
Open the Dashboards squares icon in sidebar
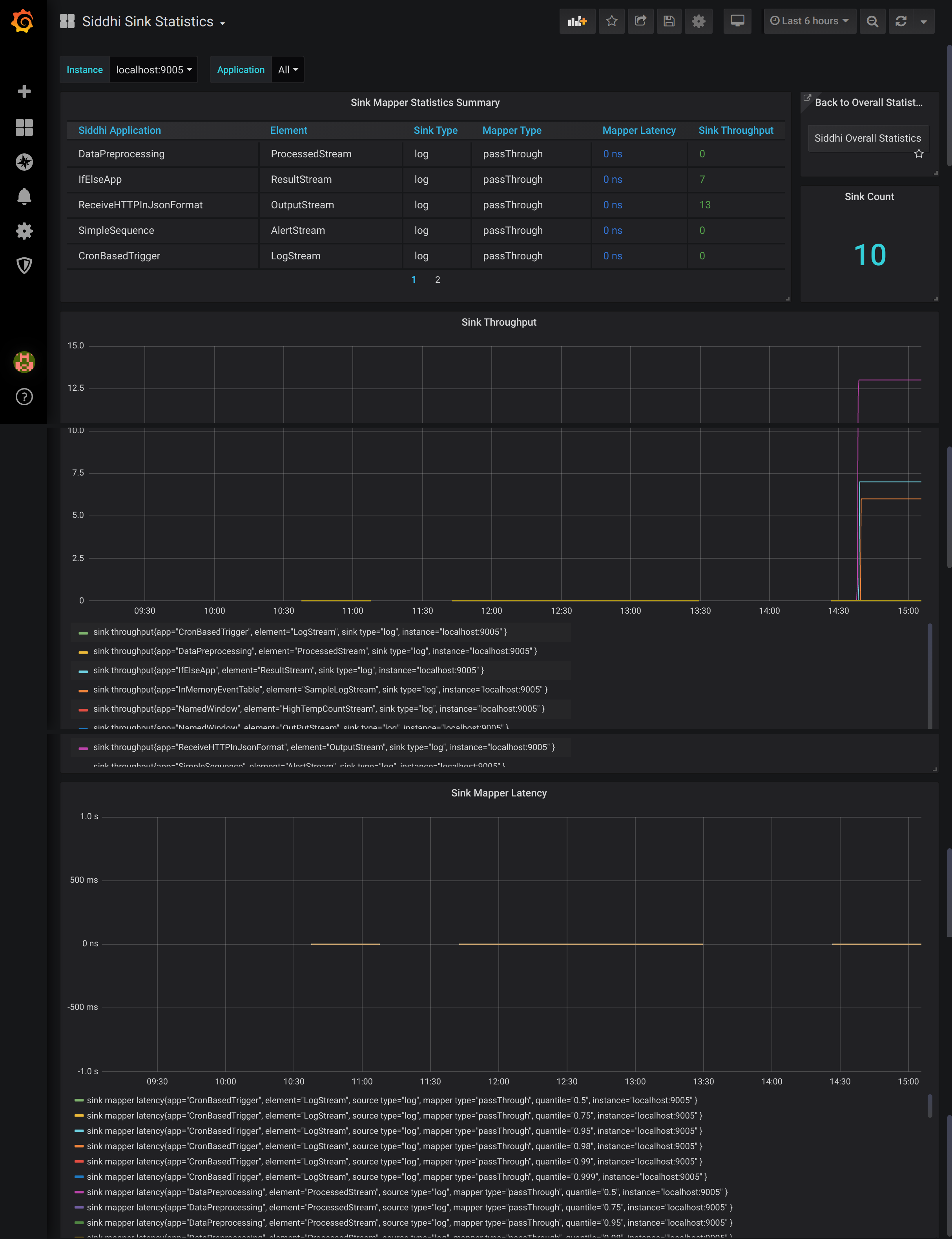click(x=24, y=128)
